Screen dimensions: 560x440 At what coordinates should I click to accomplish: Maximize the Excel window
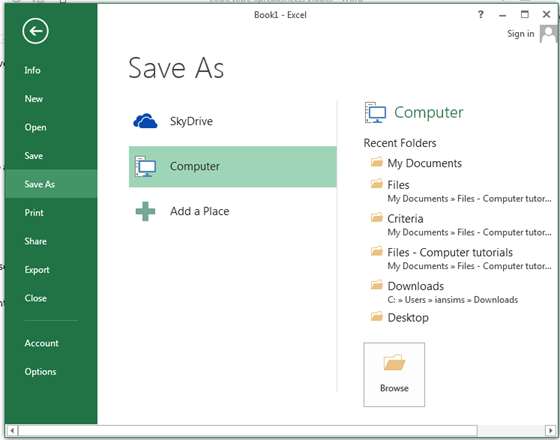[x=524, y=15]
